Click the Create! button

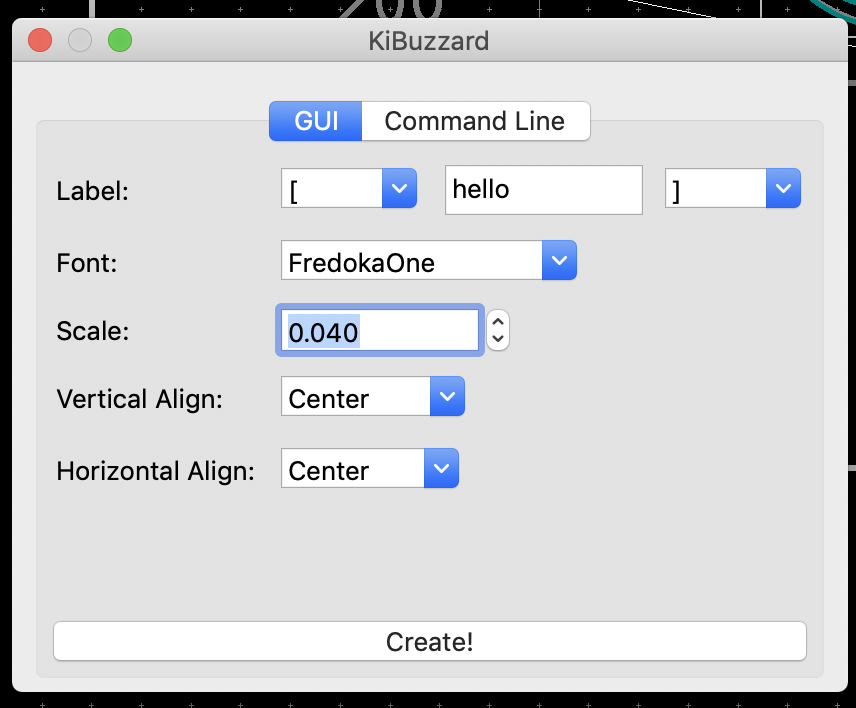[x=428, y=641]
